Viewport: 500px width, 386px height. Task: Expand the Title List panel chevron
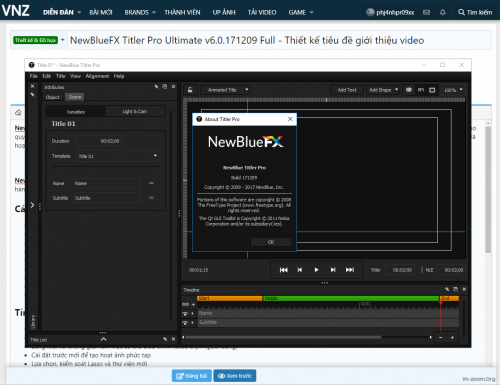[x=104, y=339]
